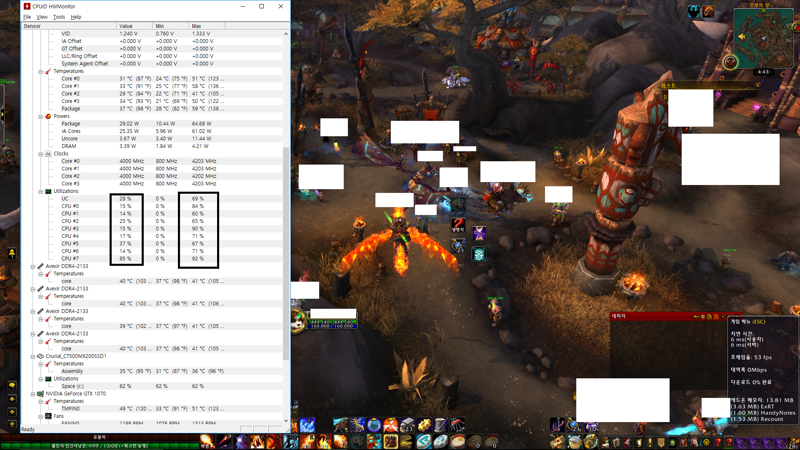Click the red question mark micro menu icon
The image size is (800, 450).
coord(717,442)
